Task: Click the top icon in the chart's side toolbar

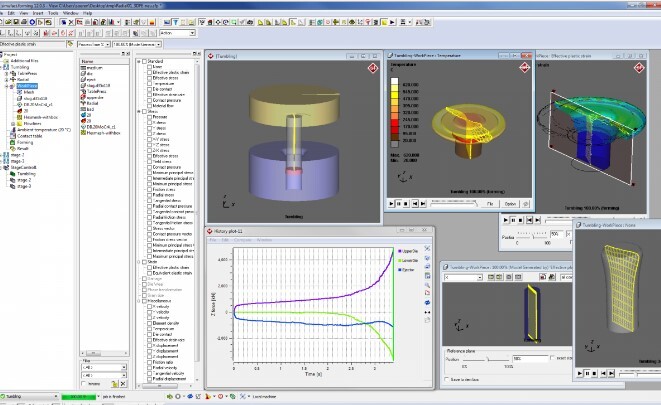Action: (x=429, y=249)
